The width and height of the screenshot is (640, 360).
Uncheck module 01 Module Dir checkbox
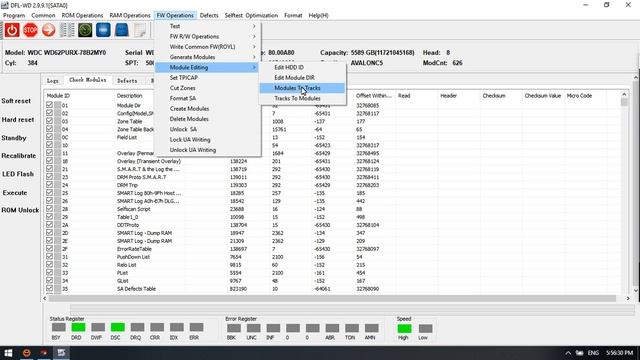point(49,105)
